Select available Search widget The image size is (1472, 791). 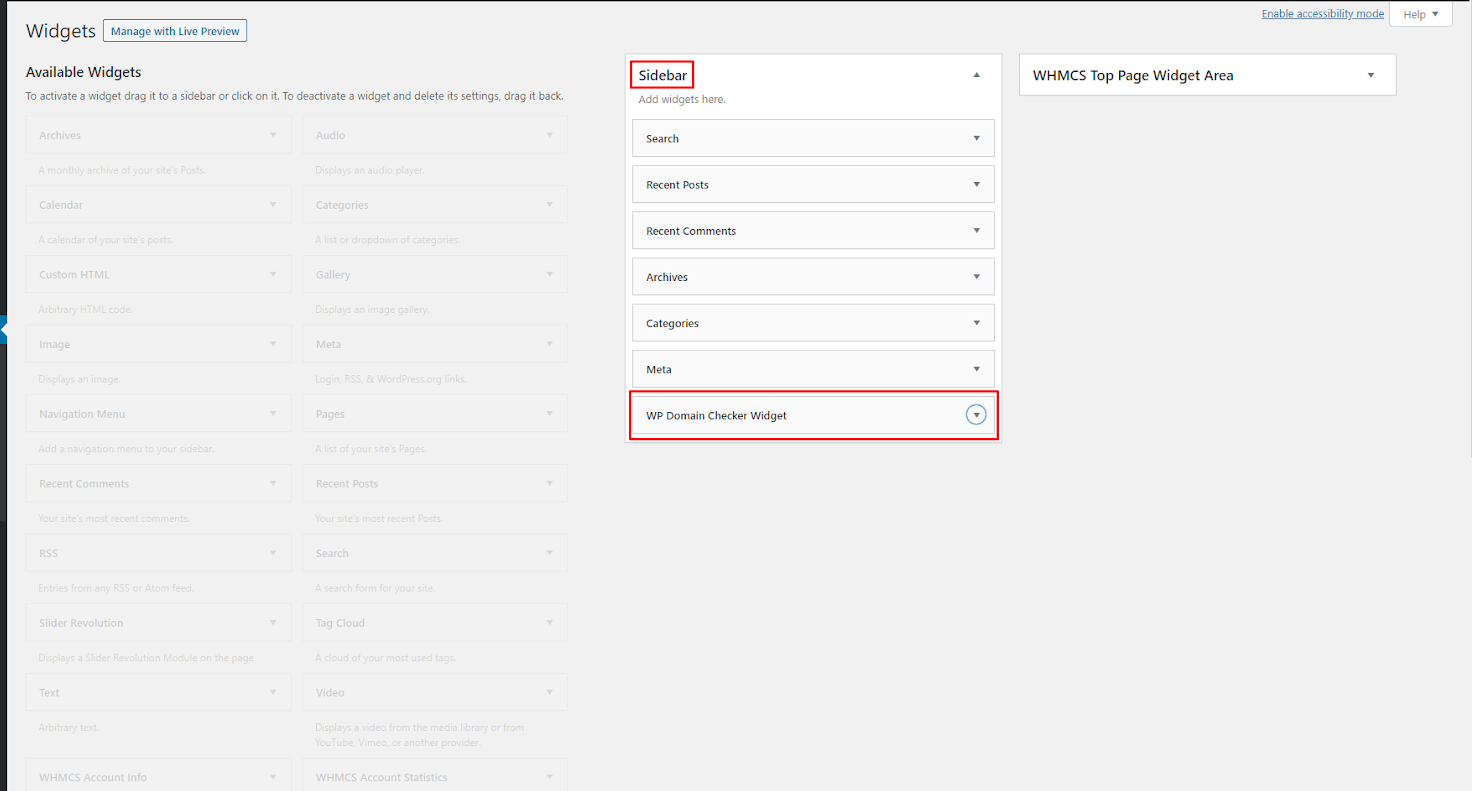click(435, 553)
